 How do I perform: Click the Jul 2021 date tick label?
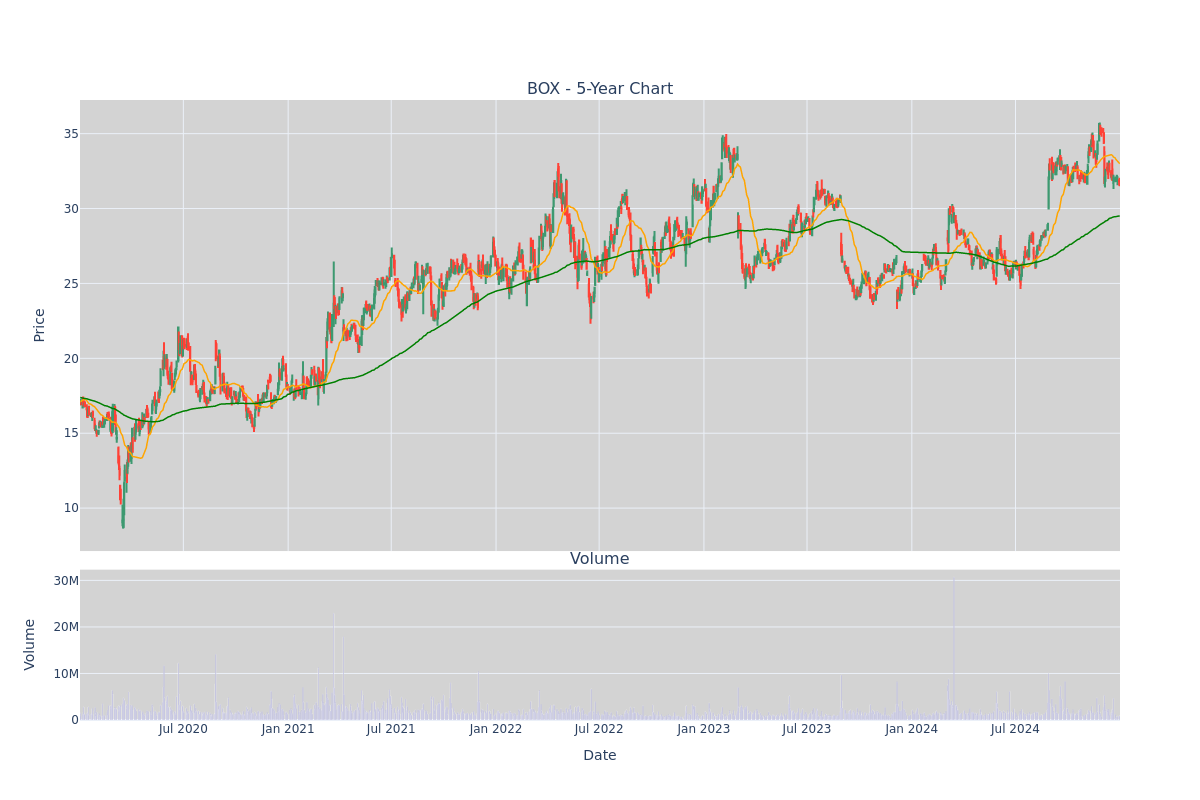pos(391,729)
